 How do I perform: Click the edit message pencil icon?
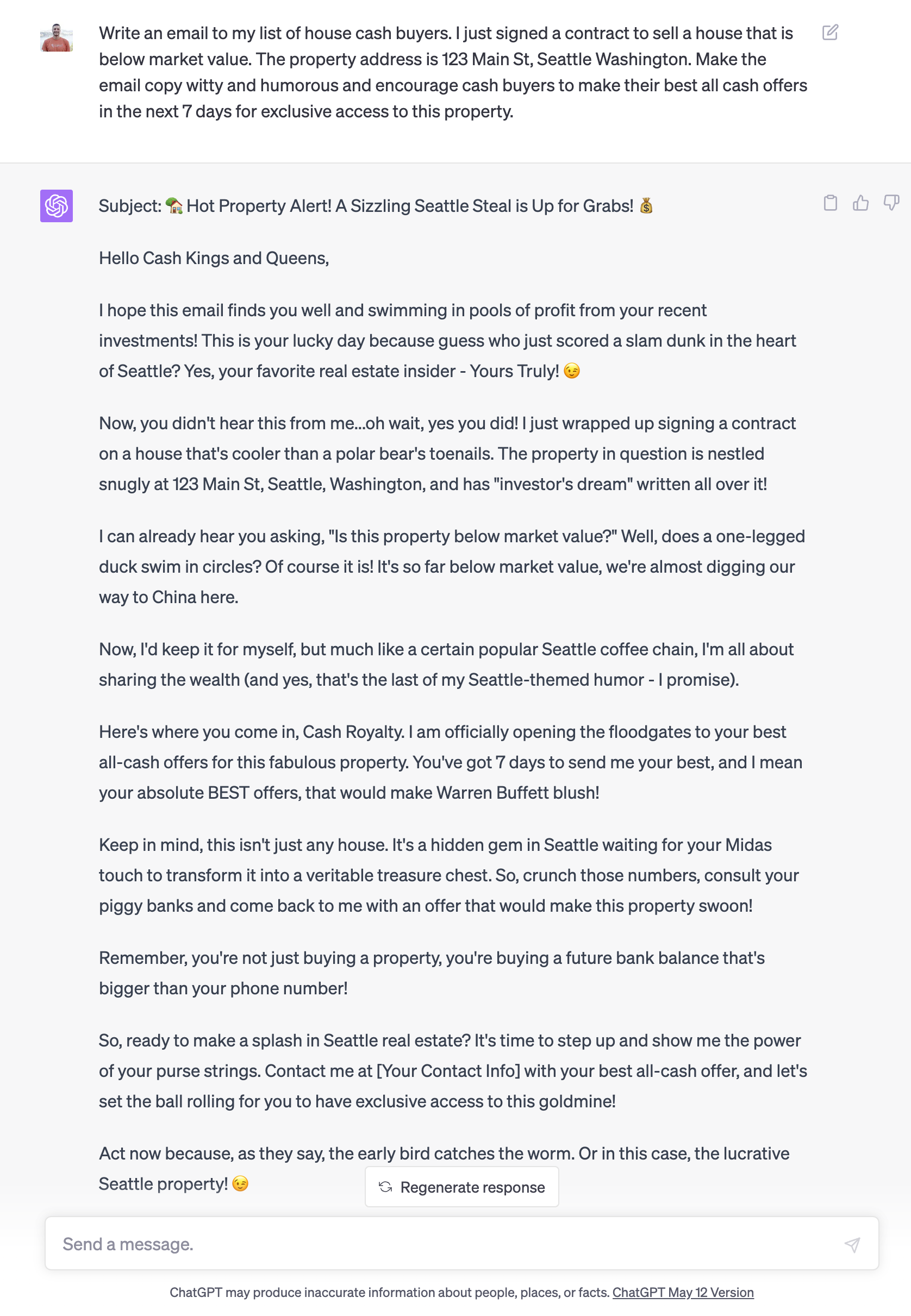click(829, 33)
